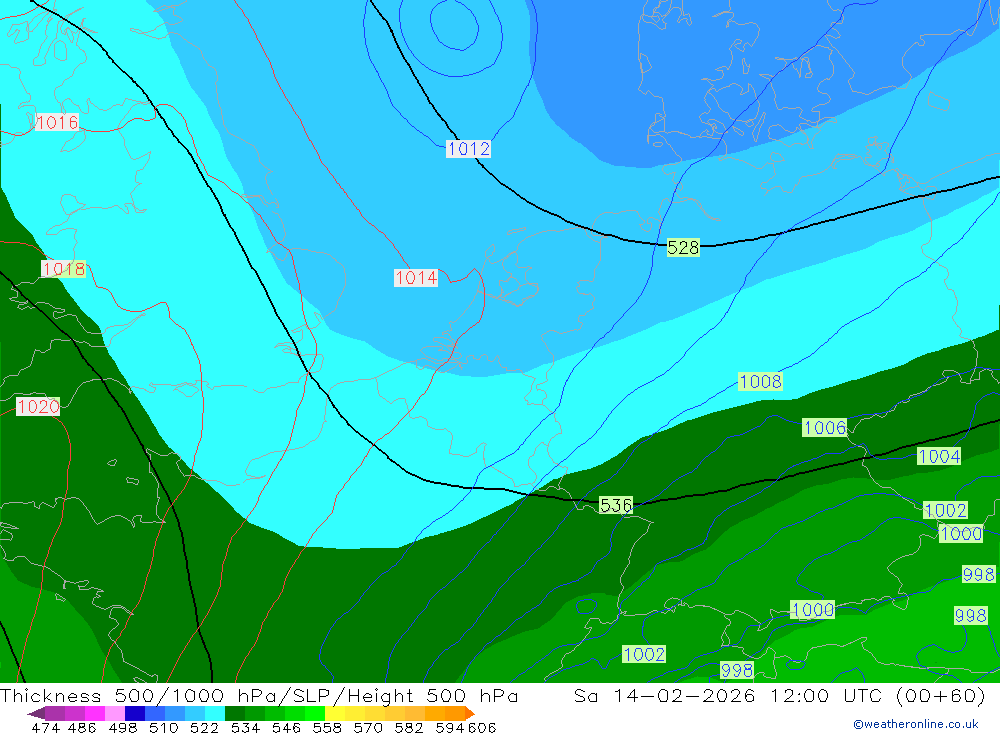Click legend value 546
Viewport: 1000px width, 733px height.
click(x=286, y=727)
